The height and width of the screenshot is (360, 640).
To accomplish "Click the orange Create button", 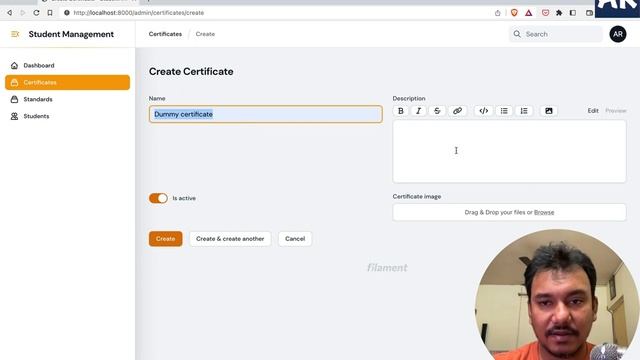I will (x=165, y=239).
